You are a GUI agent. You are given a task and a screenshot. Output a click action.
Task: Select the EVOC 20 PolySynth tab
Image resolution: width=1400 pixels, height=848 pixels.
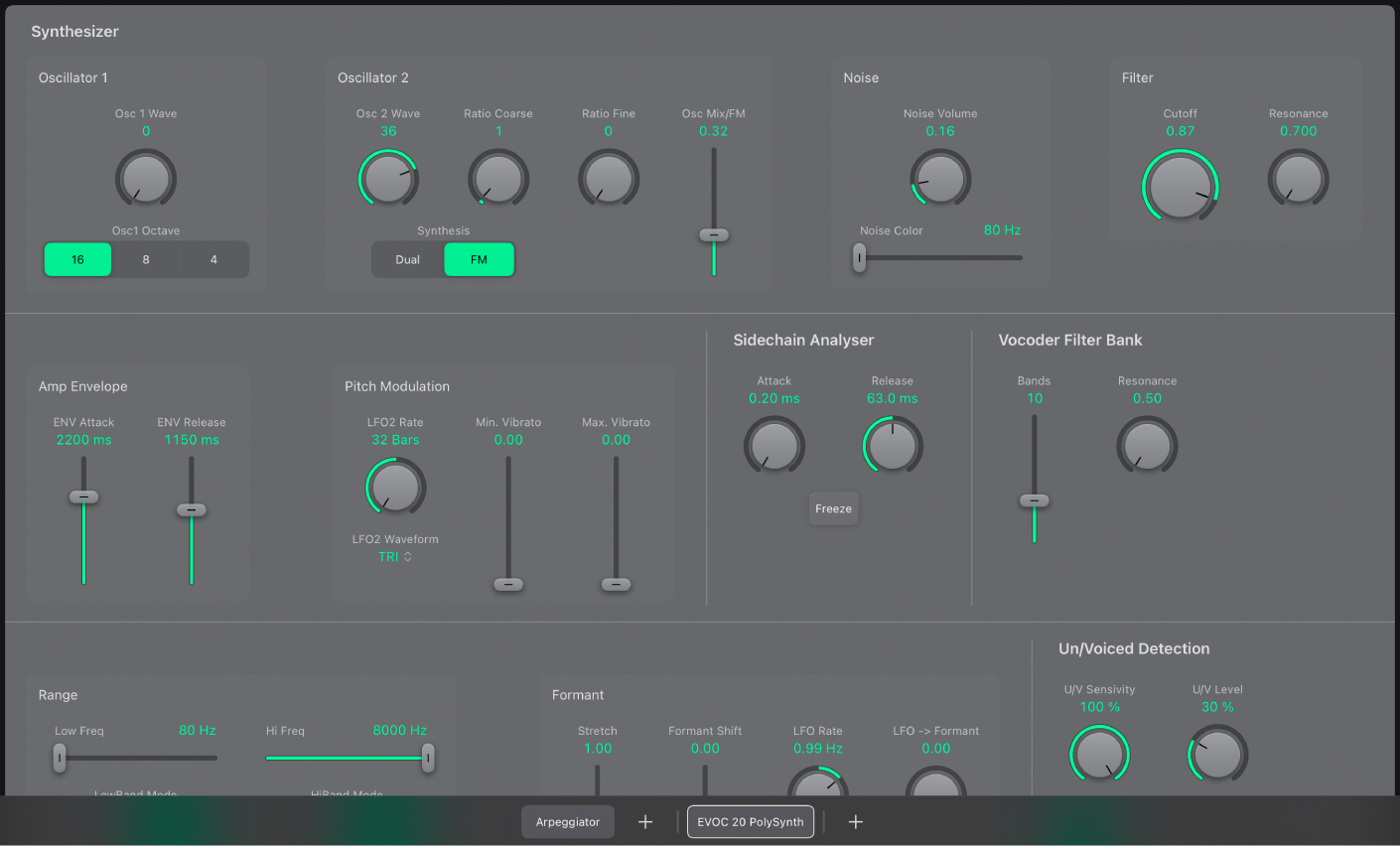pos(750,822)
